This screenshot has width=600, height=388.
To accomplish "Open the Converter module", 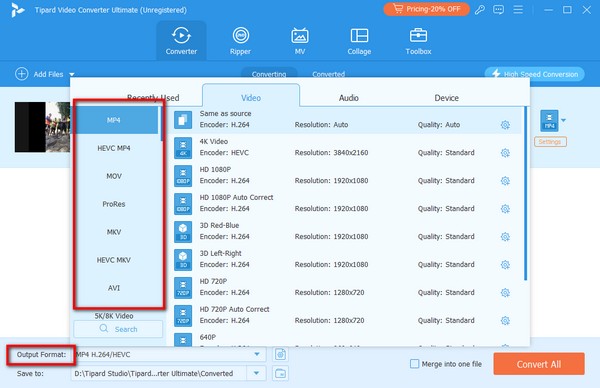I will pos(181,41).
